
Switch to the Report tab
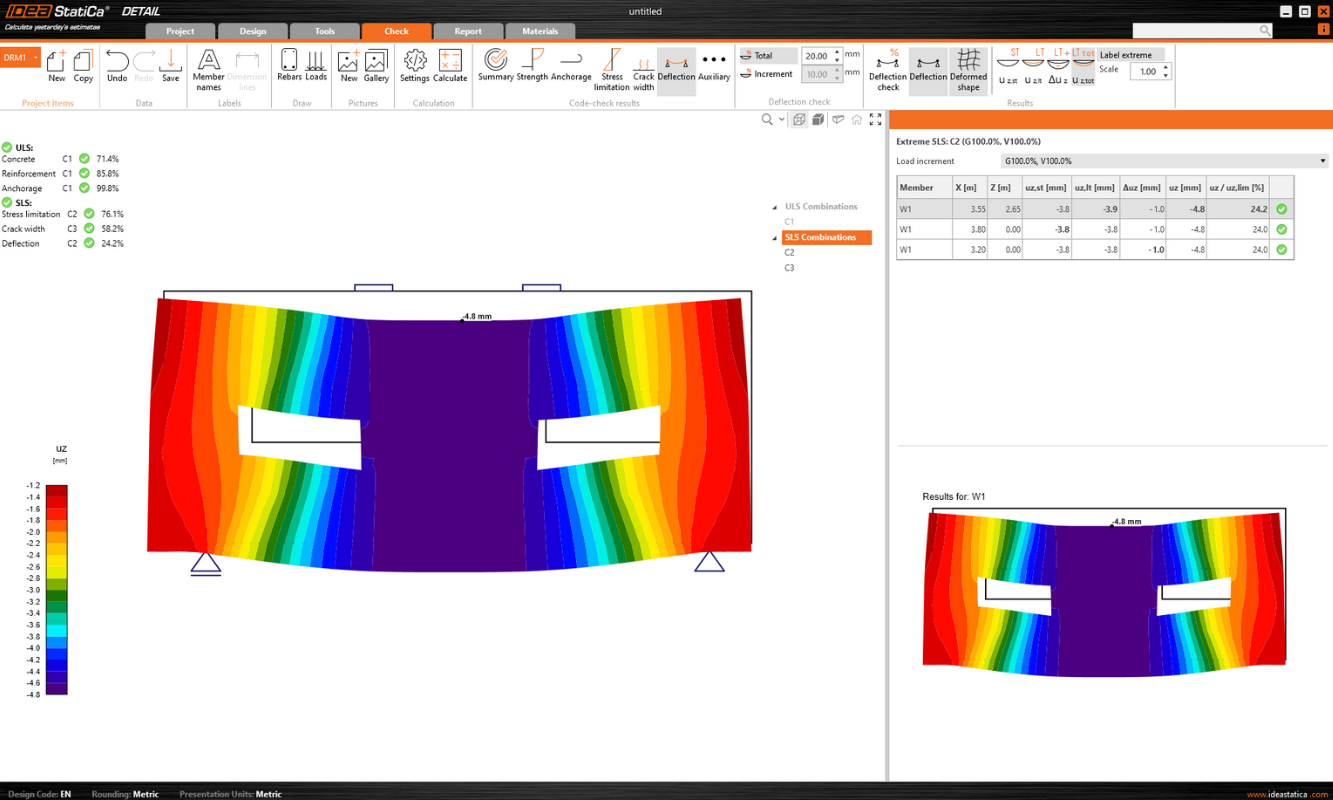tap(467, 31)
